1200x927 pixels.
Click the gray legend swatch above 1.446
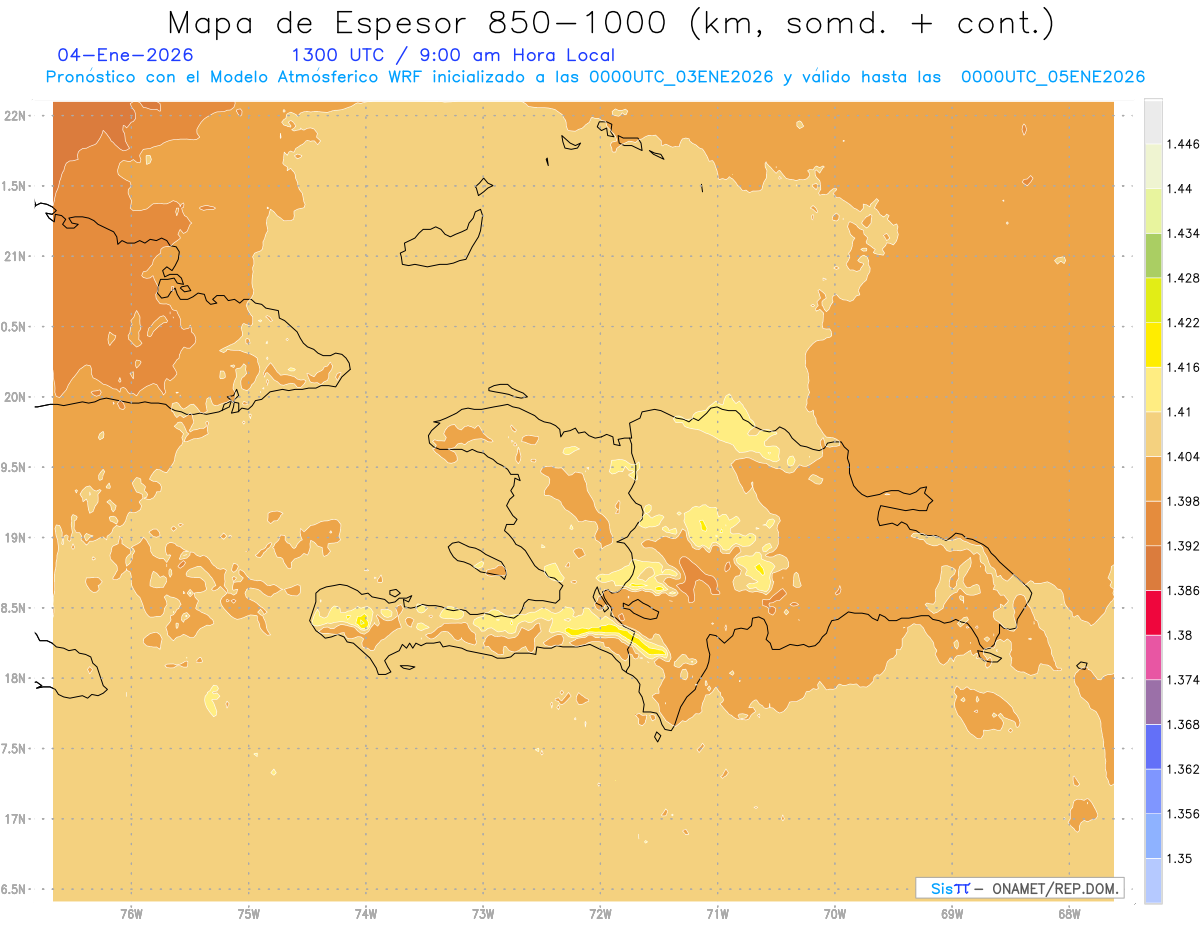(x=1153, y=121)
